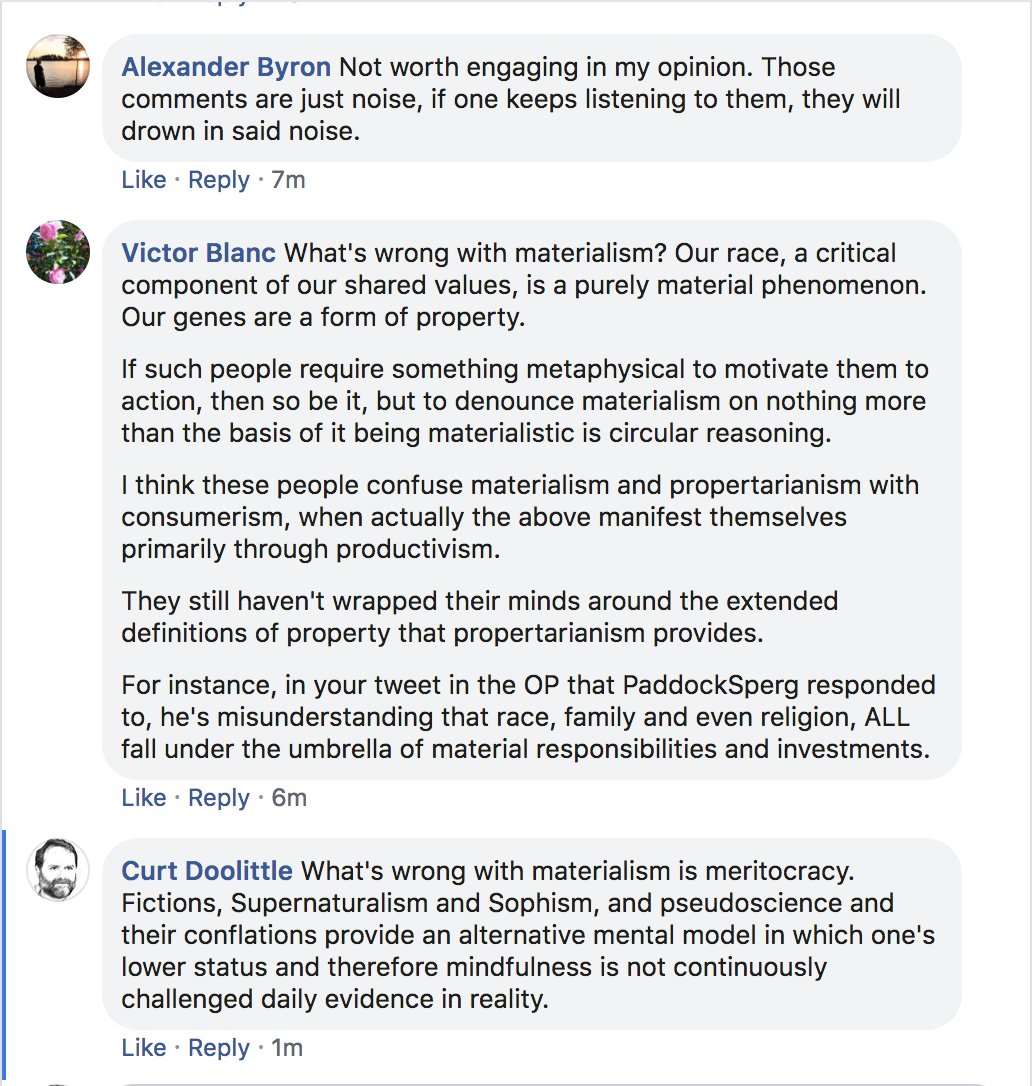Screen dimensions: 1032x1086
Task: Like Curt Doolittle's comment
Action: (x=143, y=1048)
